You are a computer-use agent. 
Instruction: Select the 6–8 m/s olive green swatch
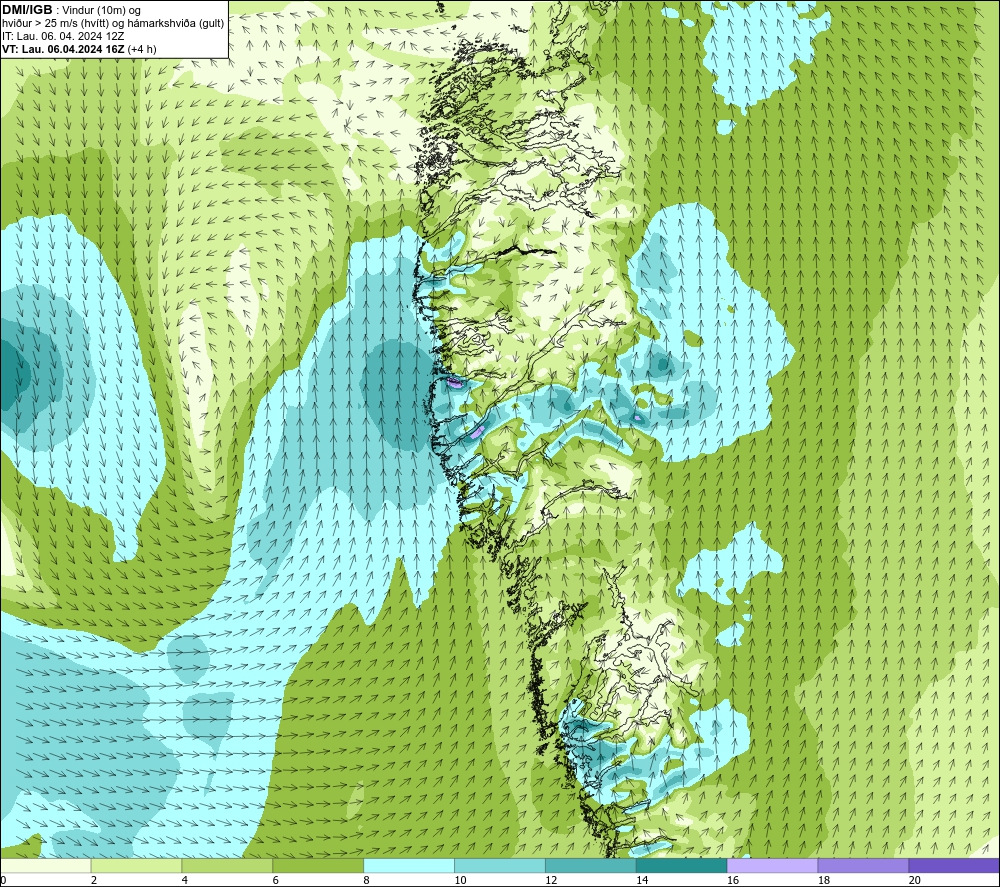(318, 865)
